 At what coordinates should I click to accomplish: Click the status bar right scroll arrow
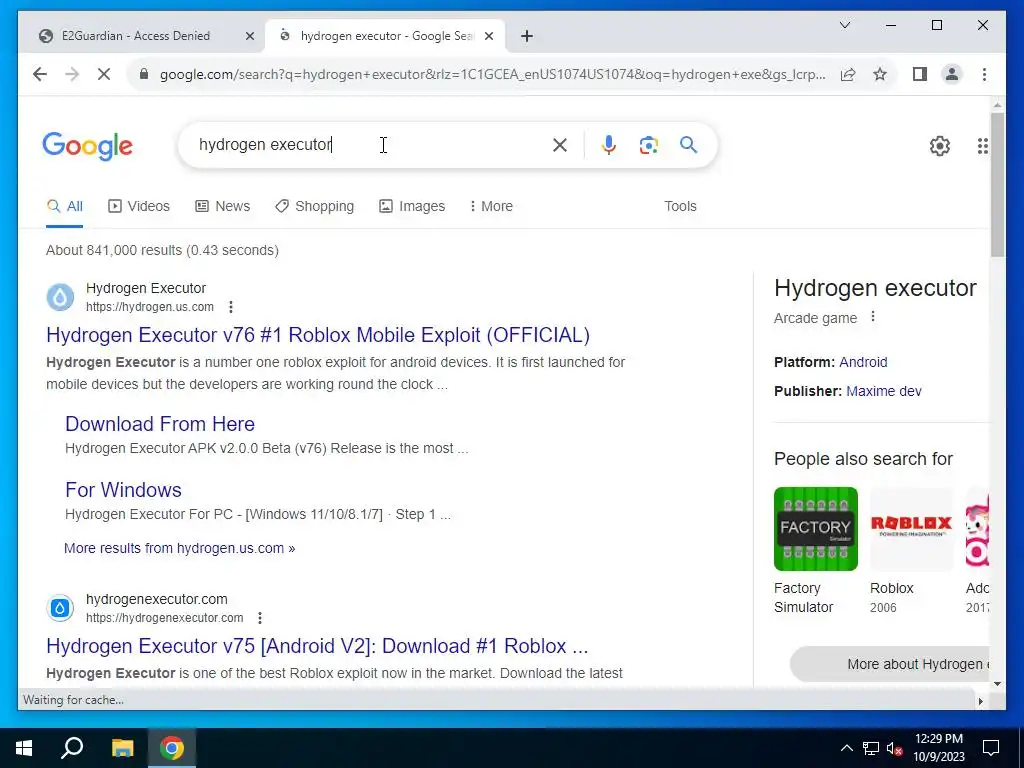click(980, 701)
